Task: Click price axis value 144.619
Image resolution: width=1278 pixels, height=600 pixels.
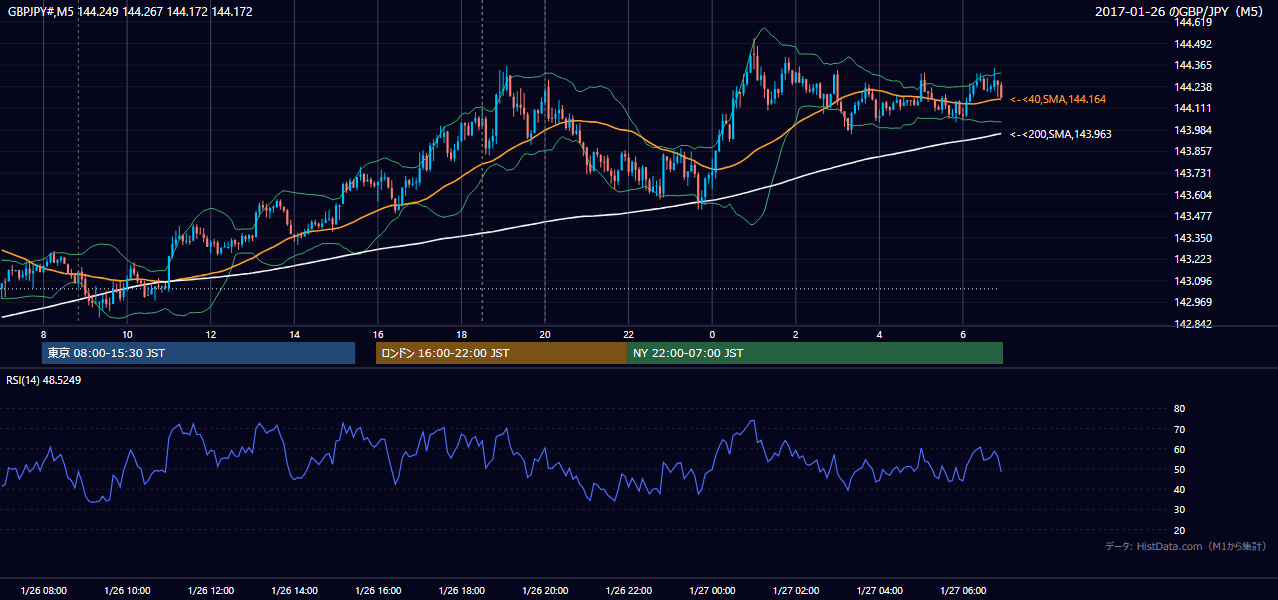Action: (x=1193, y=22)
